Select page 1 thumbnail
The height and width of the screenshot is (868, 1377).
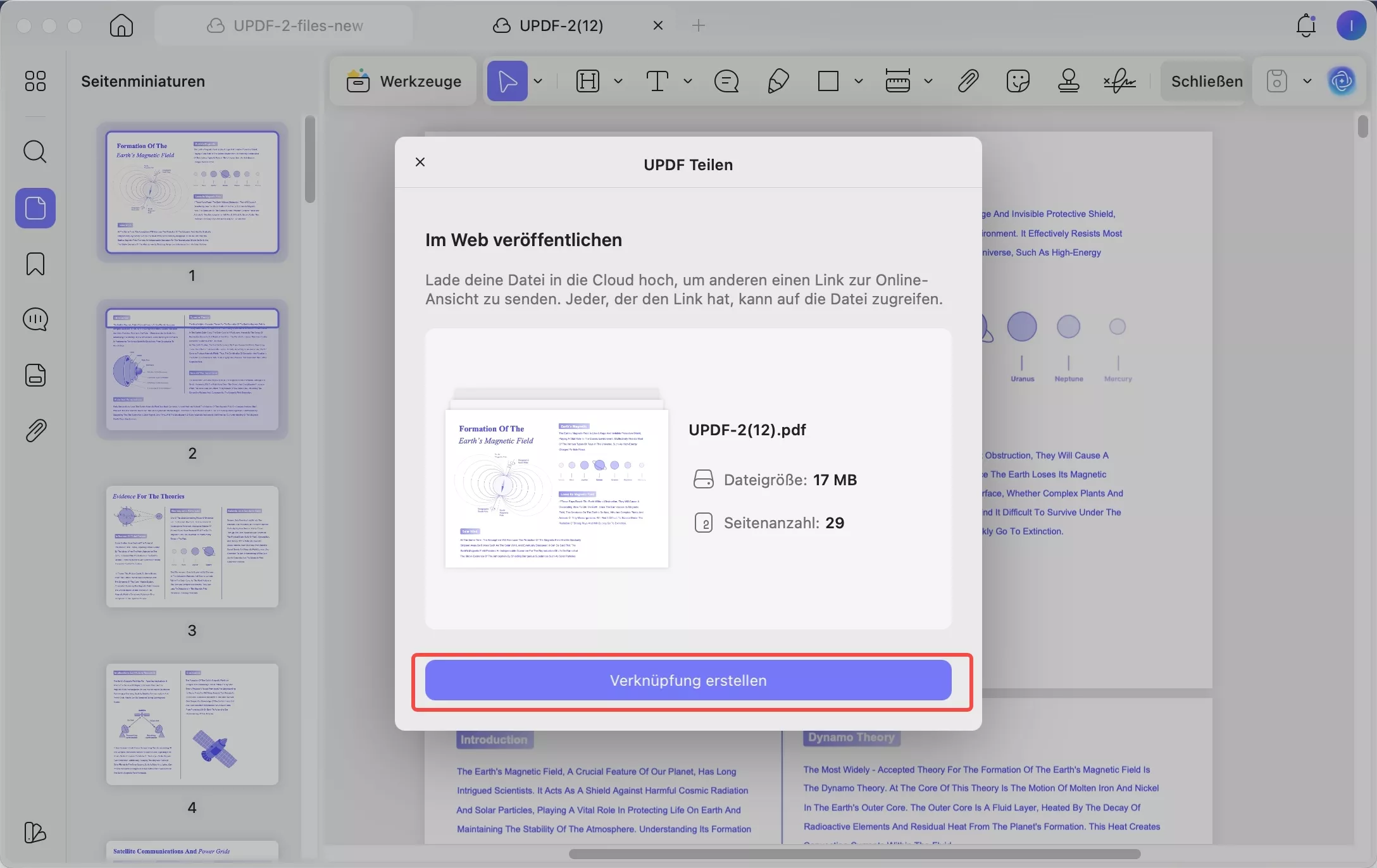[x=192, y=192]
